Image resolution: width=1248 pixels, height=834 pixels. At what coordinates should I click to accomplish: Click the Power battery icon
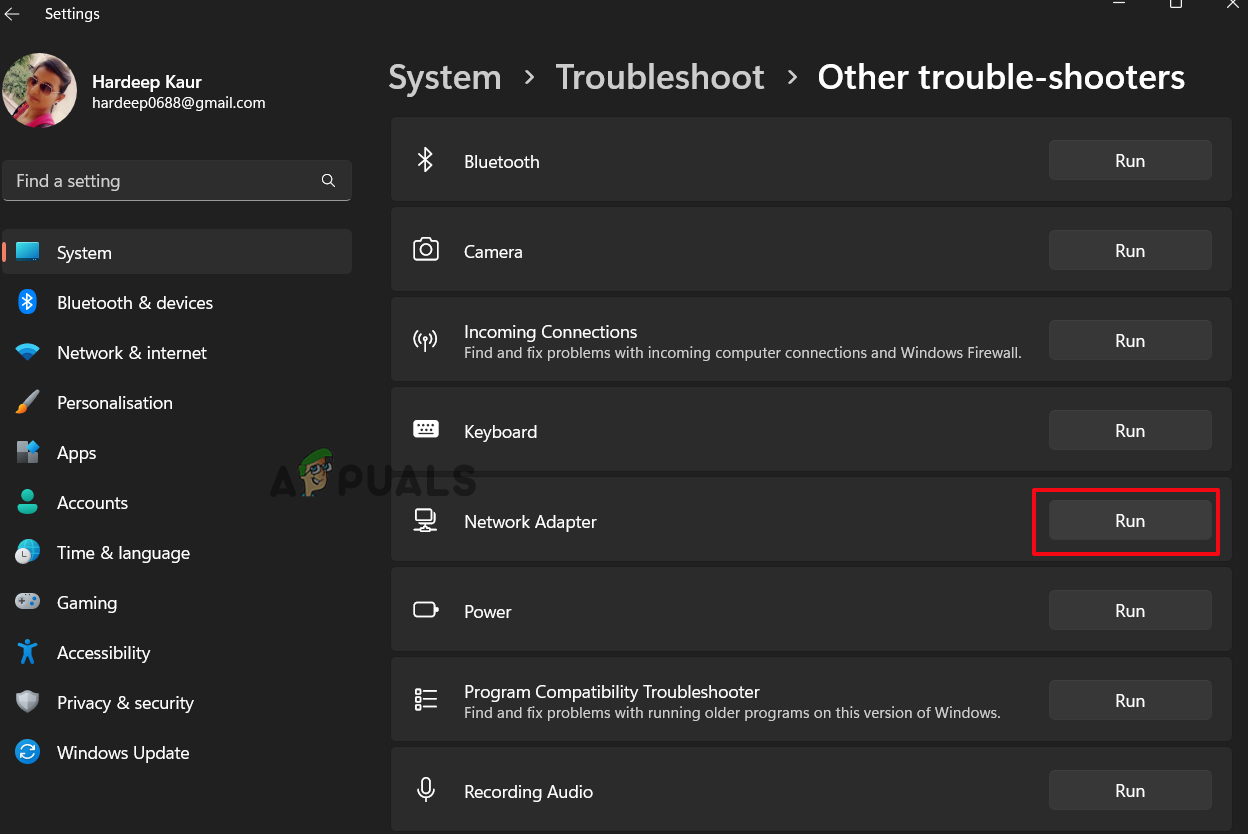[426, 610]
